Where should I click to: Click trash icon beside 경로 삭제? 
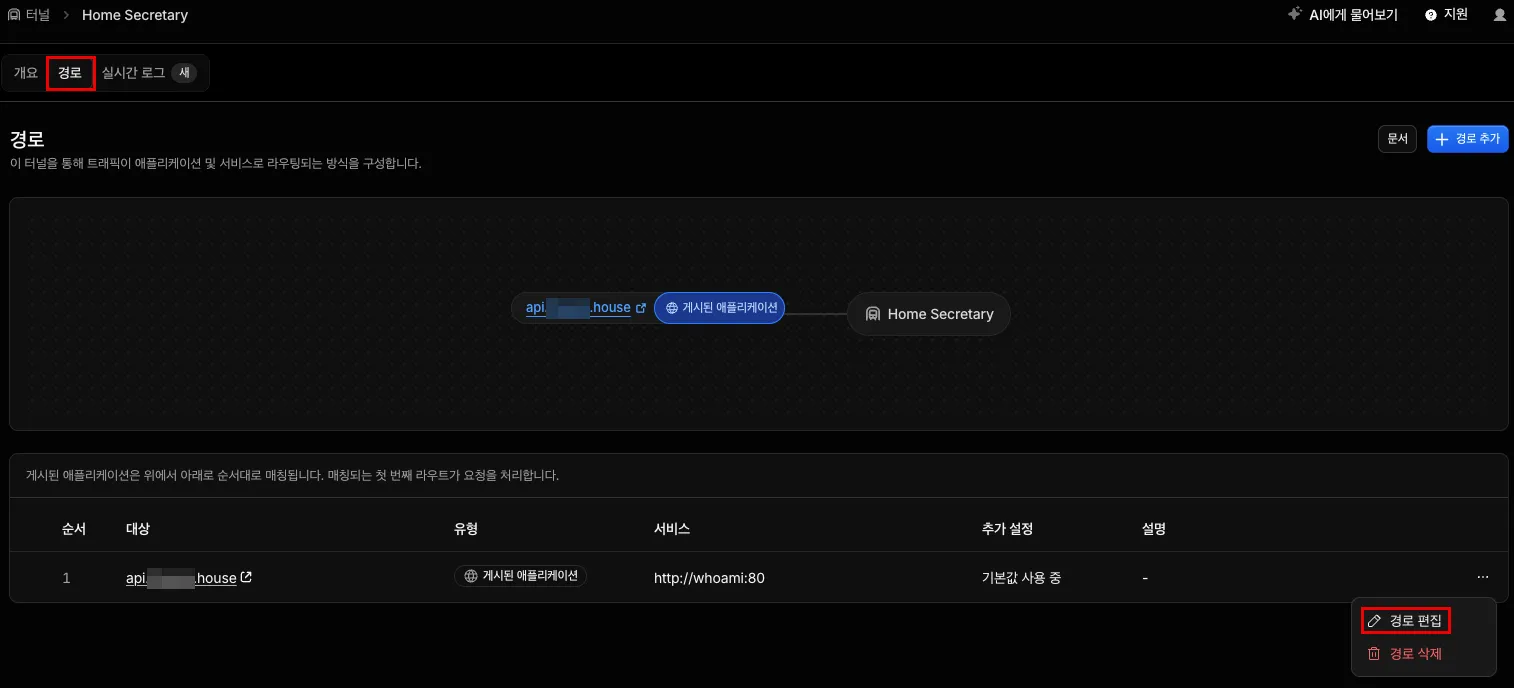pos(1374,654)
